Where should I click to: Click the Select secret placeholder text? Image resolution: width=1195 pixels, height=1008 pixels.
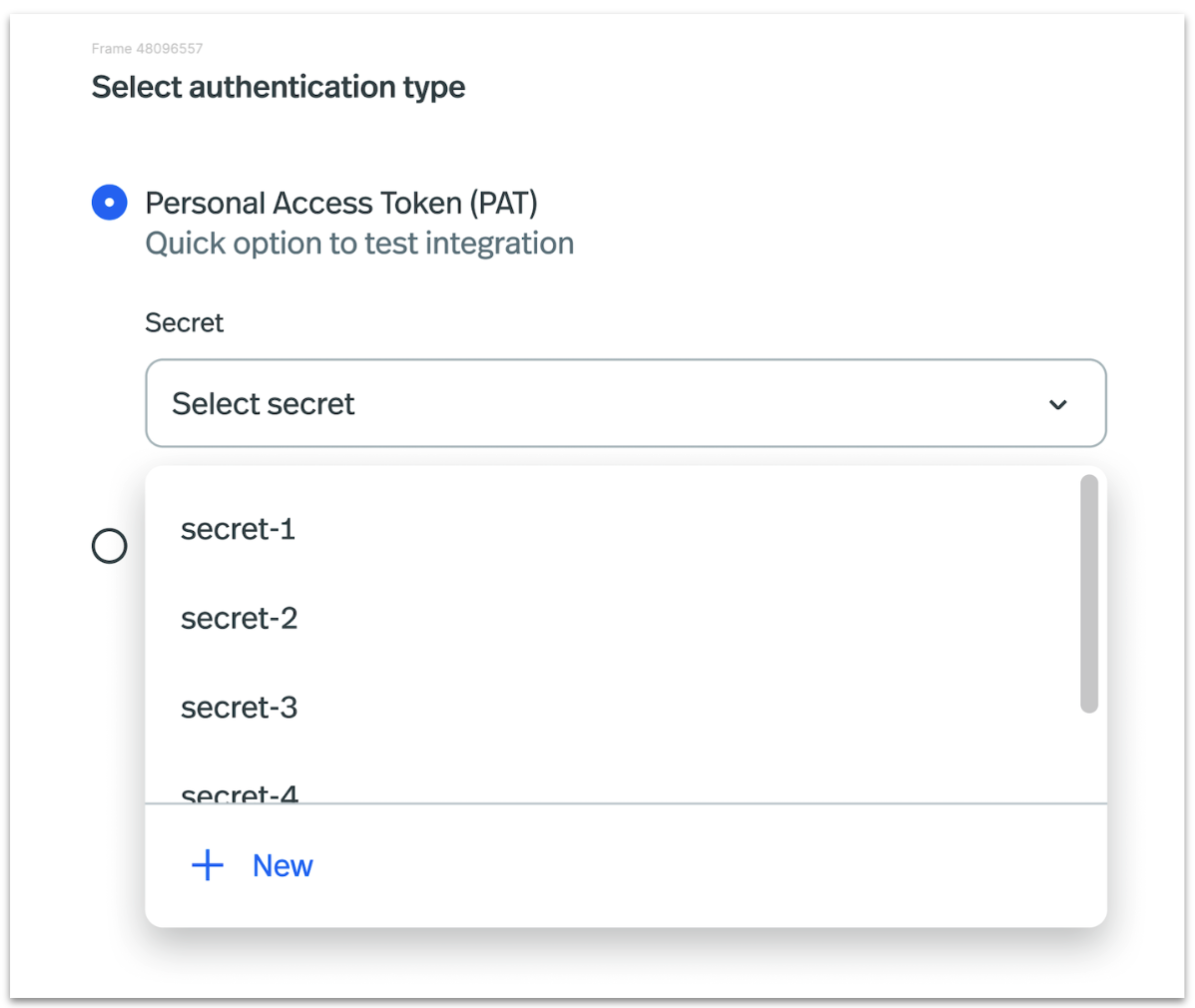coord(264,404)
